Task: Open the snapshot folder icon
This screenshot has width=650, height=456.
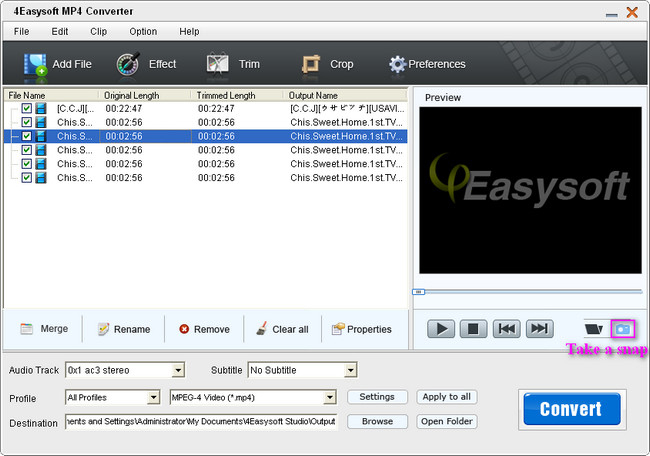Action: 594,329
